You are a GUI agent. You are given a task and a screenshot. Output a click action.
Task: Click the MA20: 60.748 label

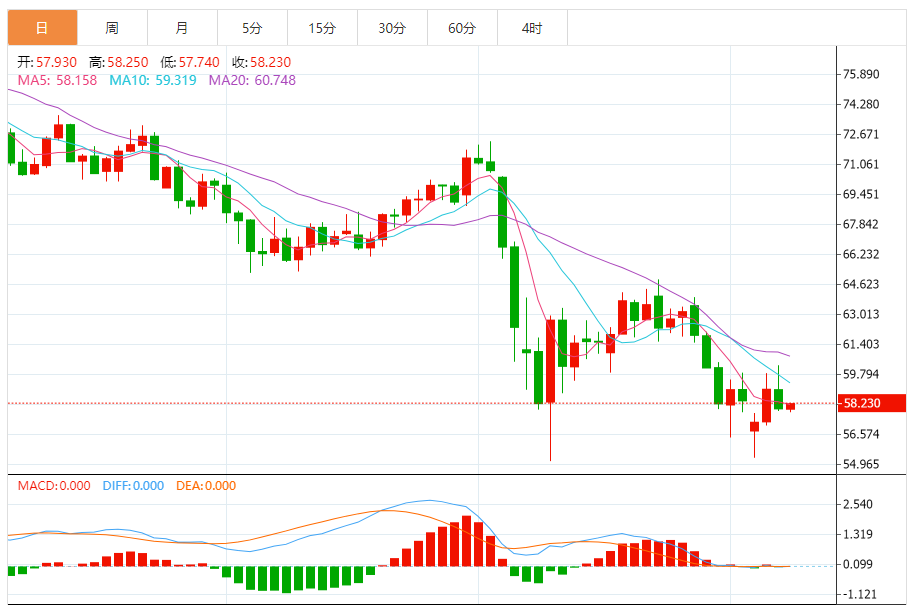click(252, 80)
